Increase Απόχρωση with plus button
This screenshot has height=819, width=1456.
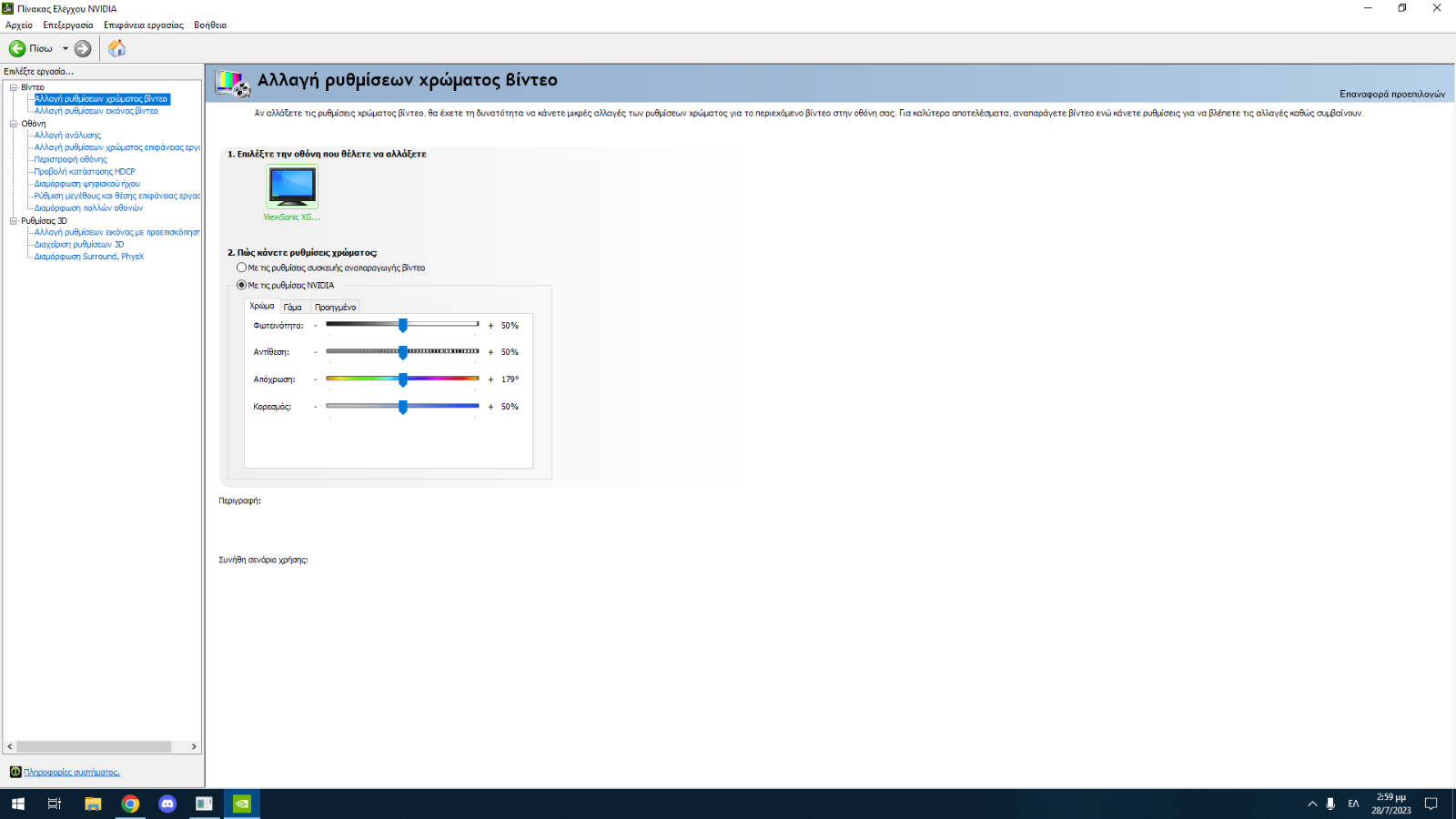(490, 379)
